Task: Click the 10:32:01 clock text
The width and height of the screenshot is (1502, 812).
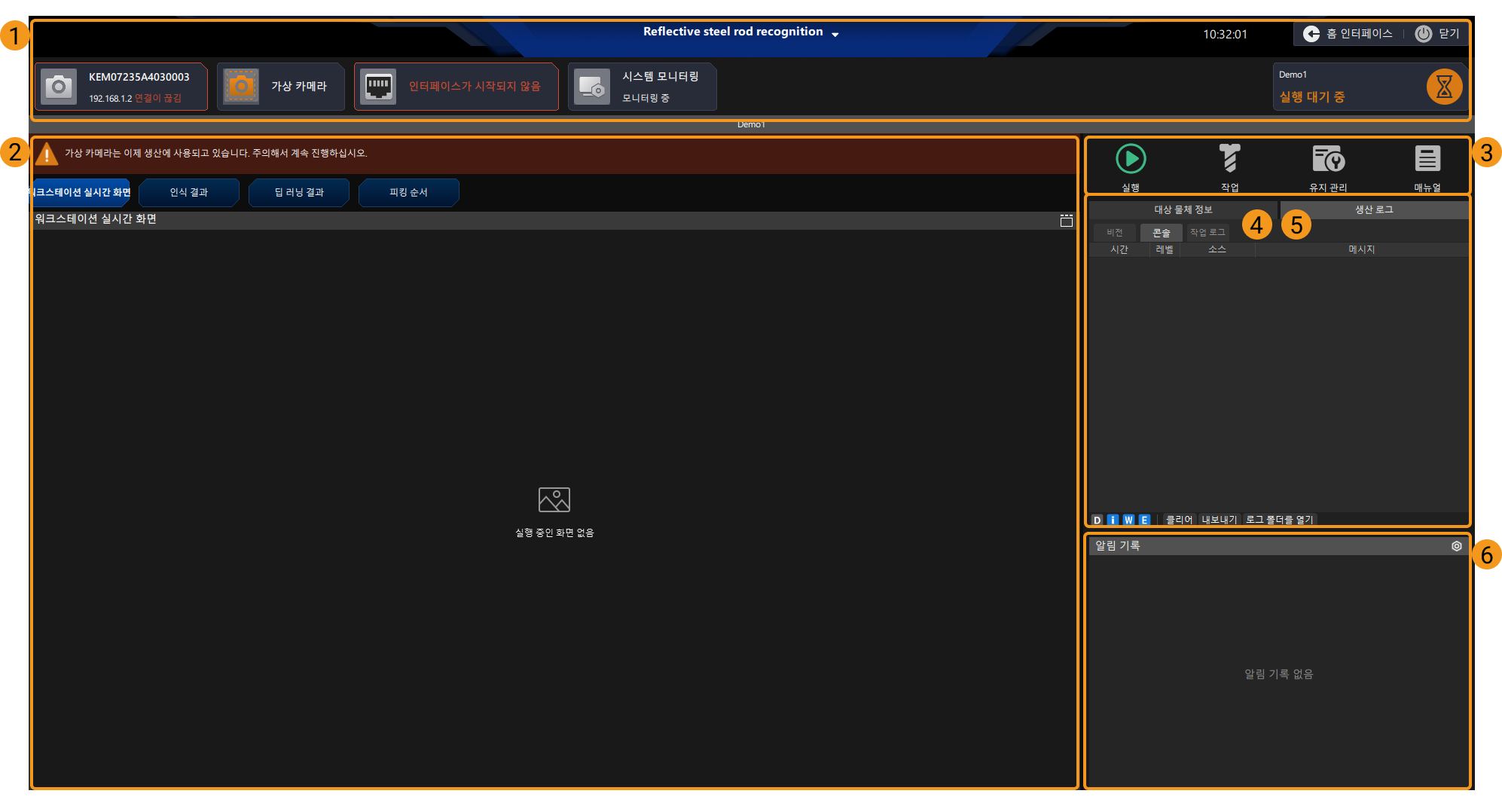Action: (x=1225, y=35)
